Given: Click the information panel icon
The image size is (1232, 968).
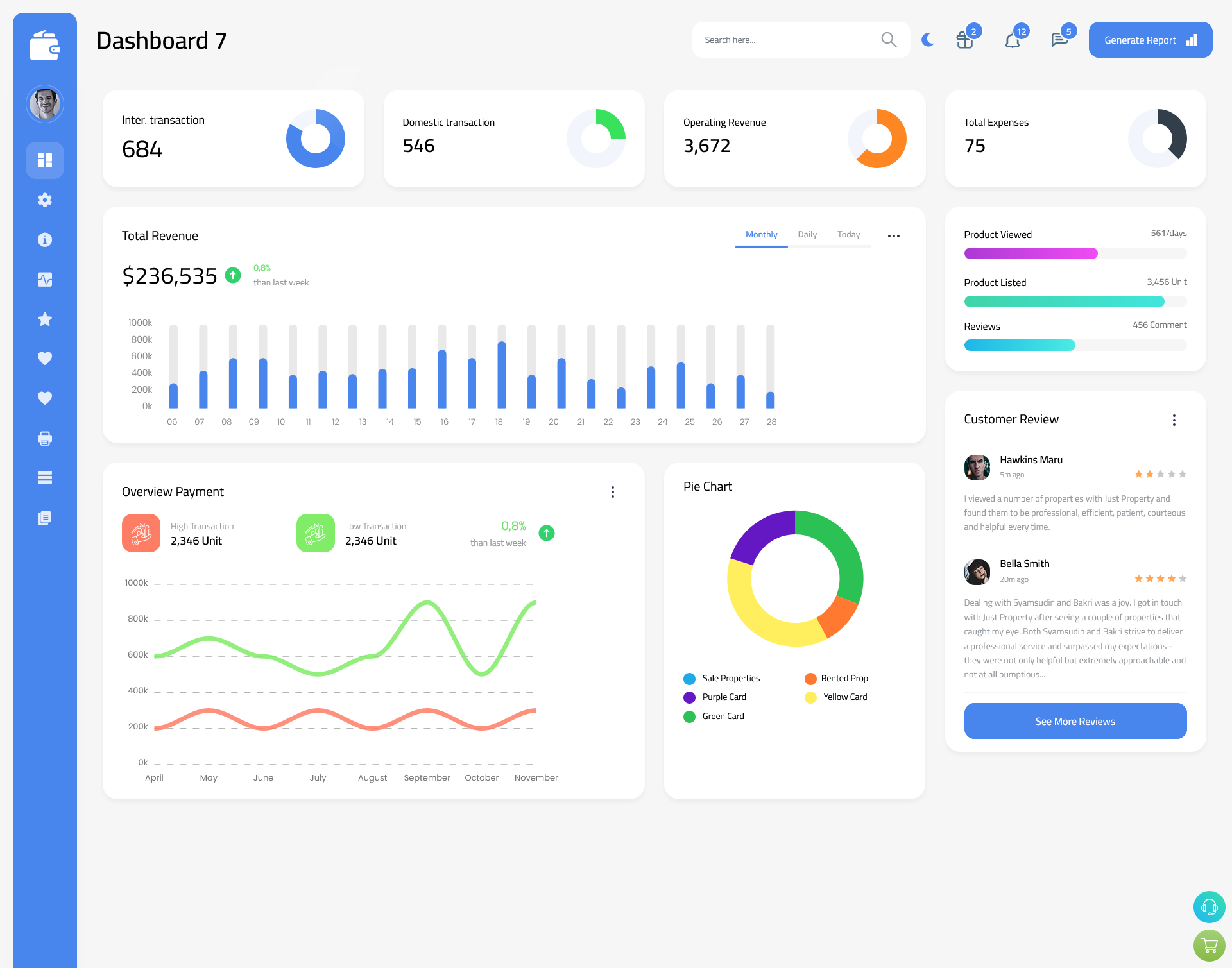Looking at the screenshot, I should coord(44,239).
